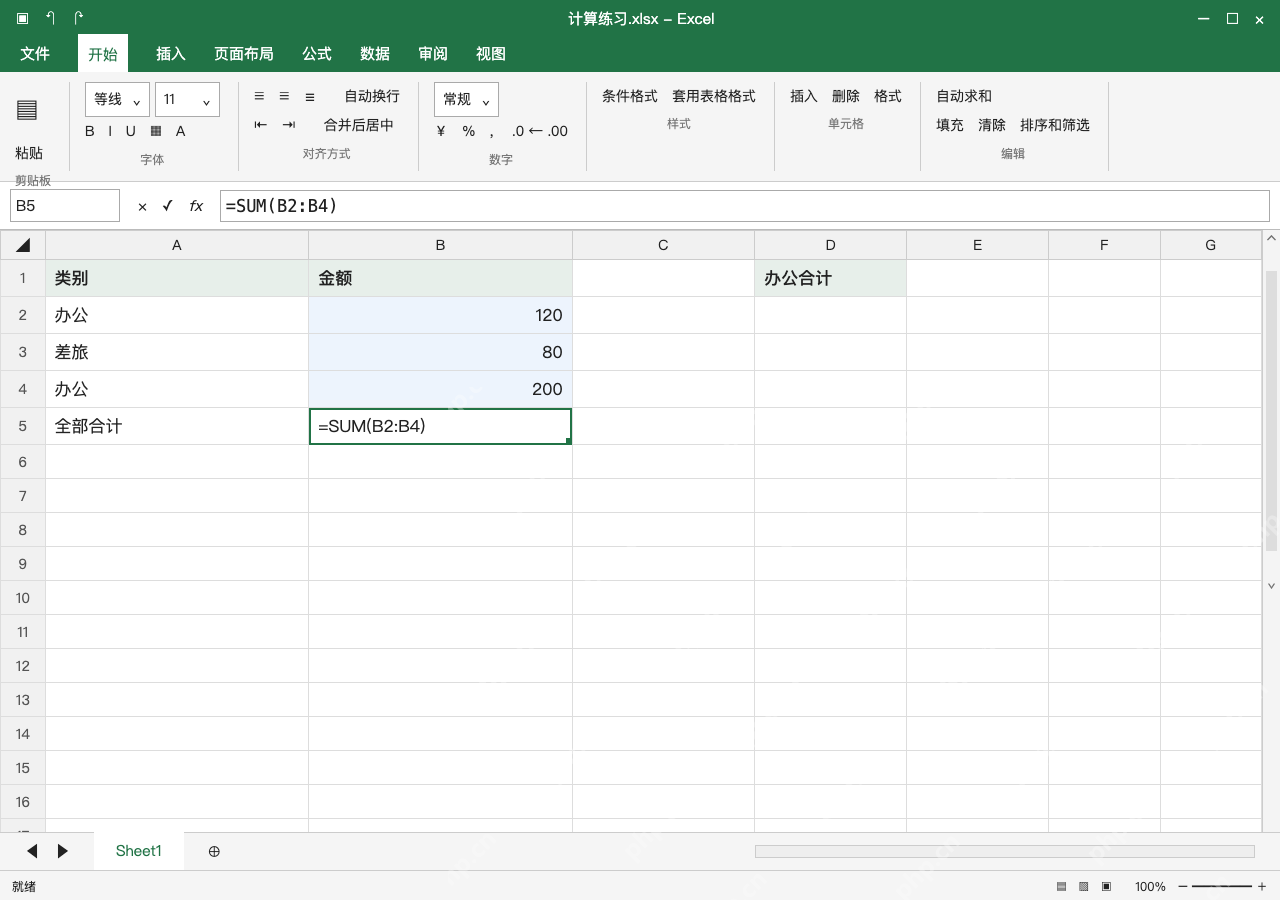Open Insert Function fx dialog
Viewport: 1280px width, 900px height.
(196, 206)
